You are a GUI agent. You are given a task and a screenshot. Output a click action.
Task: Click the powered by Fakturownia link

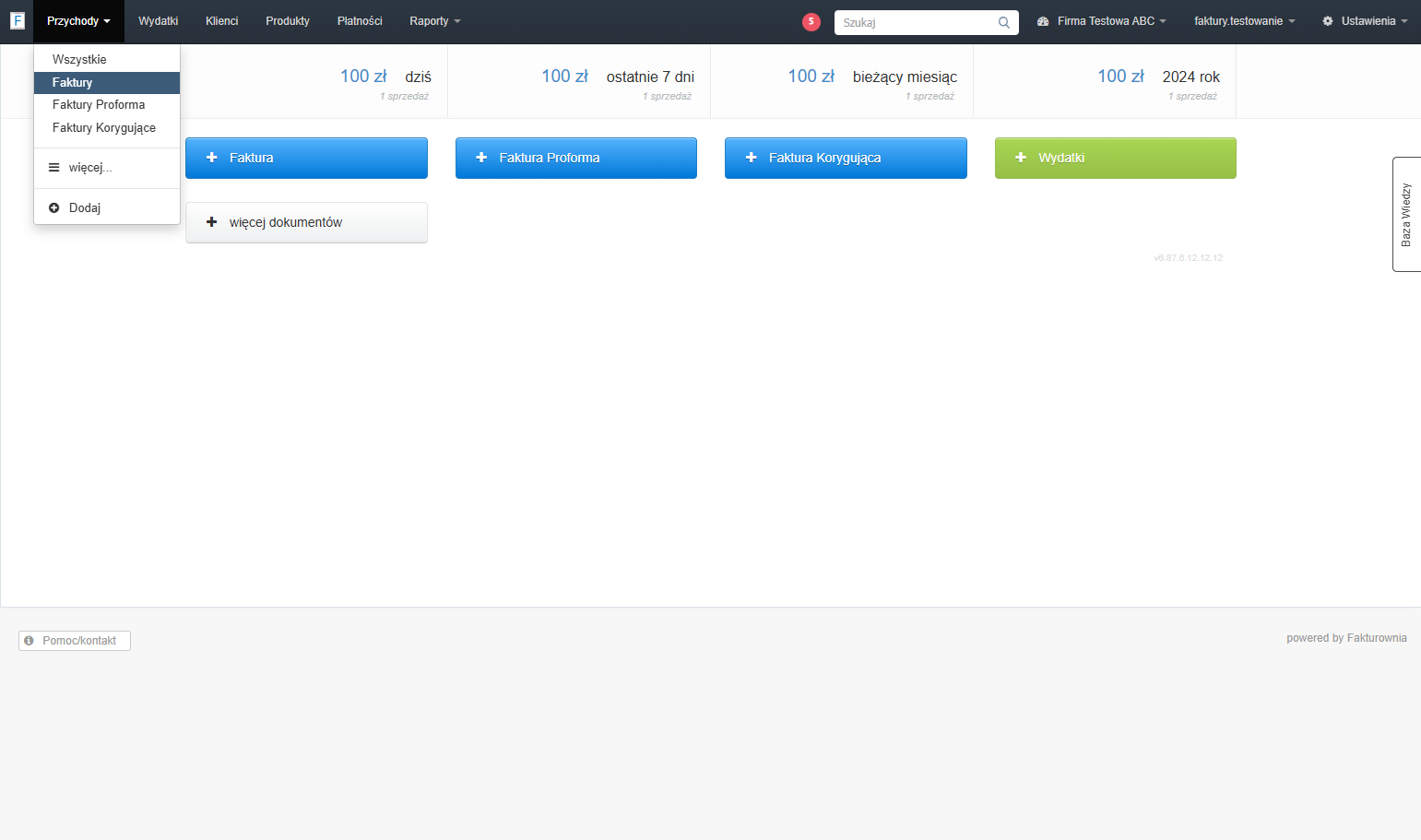[x=1346, y=638]
